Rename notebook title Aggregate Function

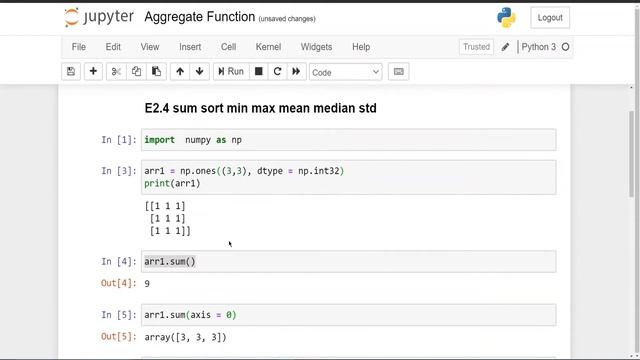pyautogui.click(x=200, y=17)
